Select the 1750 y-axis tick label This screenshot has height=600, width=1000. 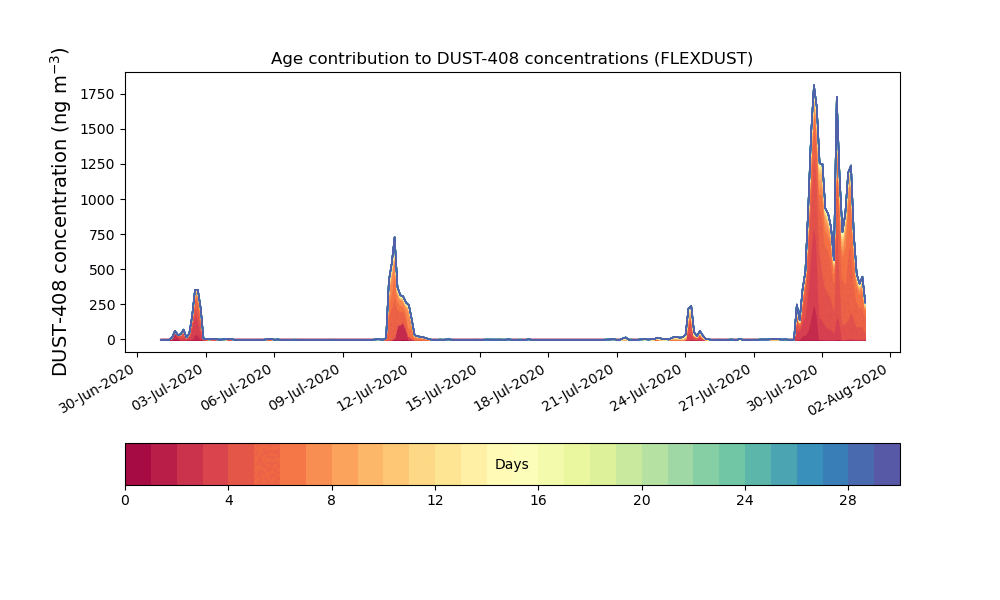(98, 94)
